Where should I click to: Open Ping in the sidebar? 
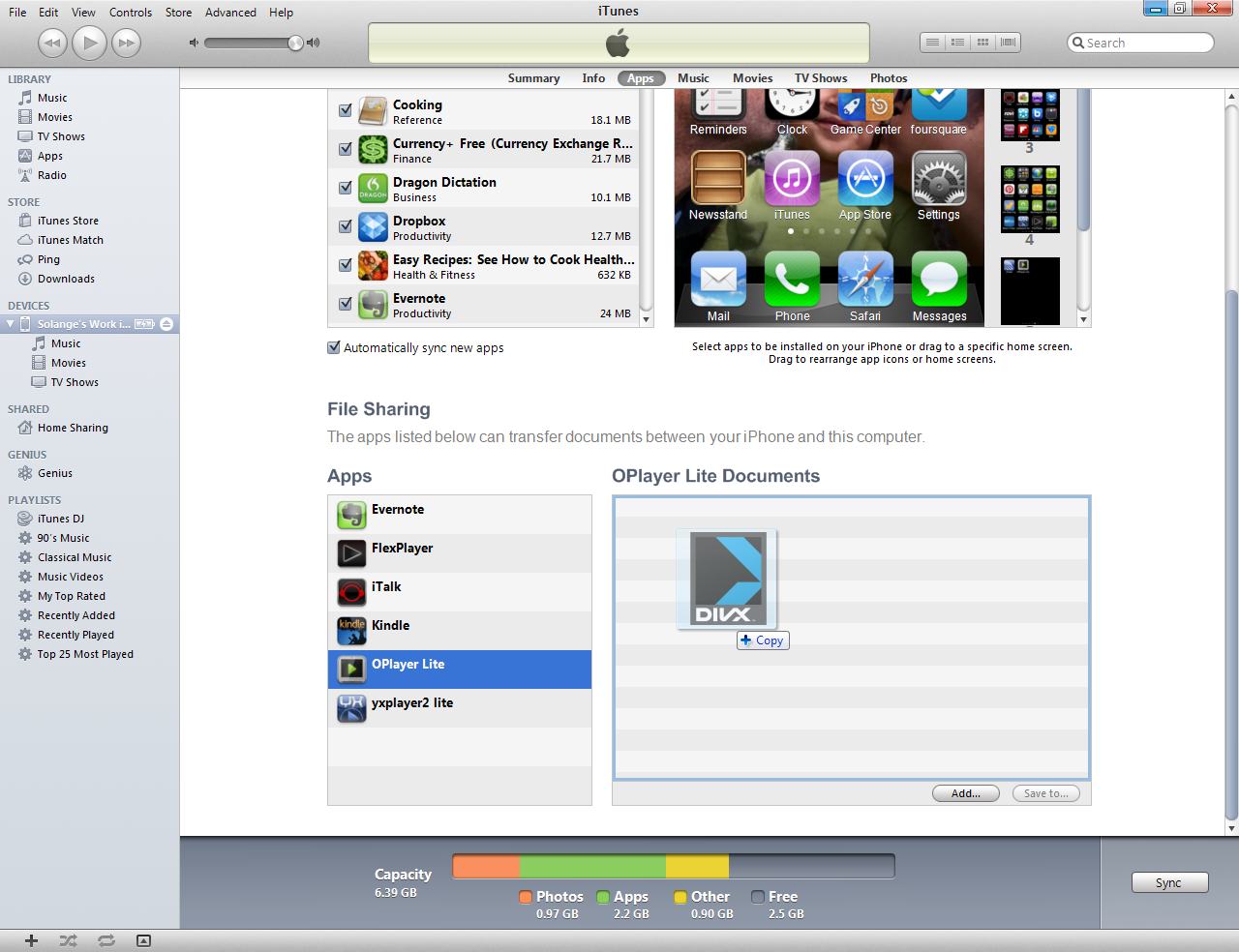coord(48,259)
